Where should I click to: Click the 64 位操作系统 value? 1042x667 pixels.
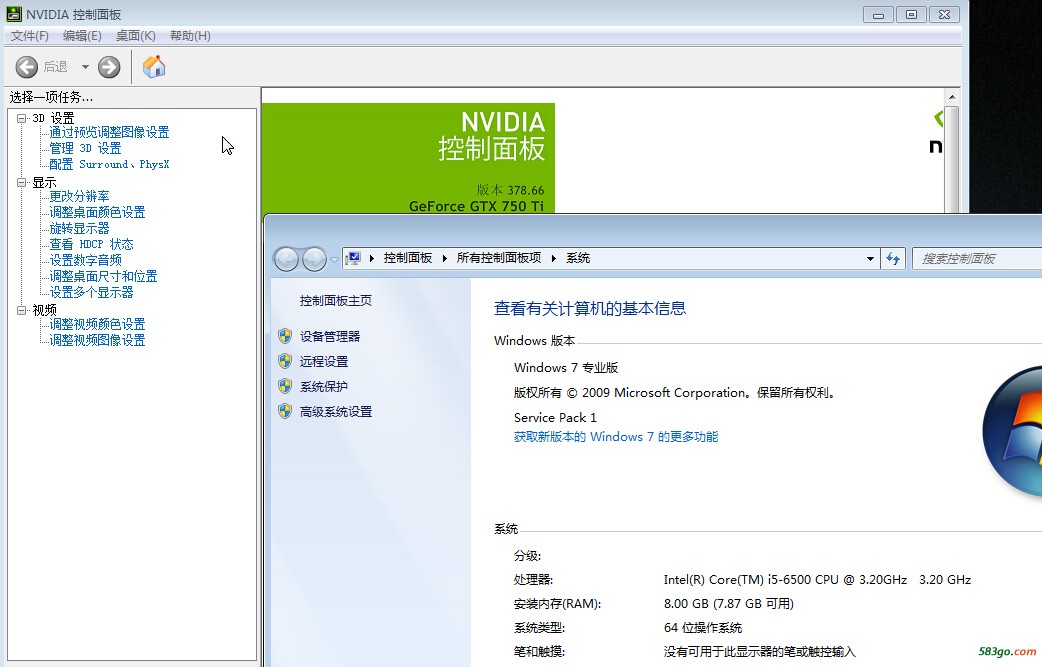tap(702, 627)
